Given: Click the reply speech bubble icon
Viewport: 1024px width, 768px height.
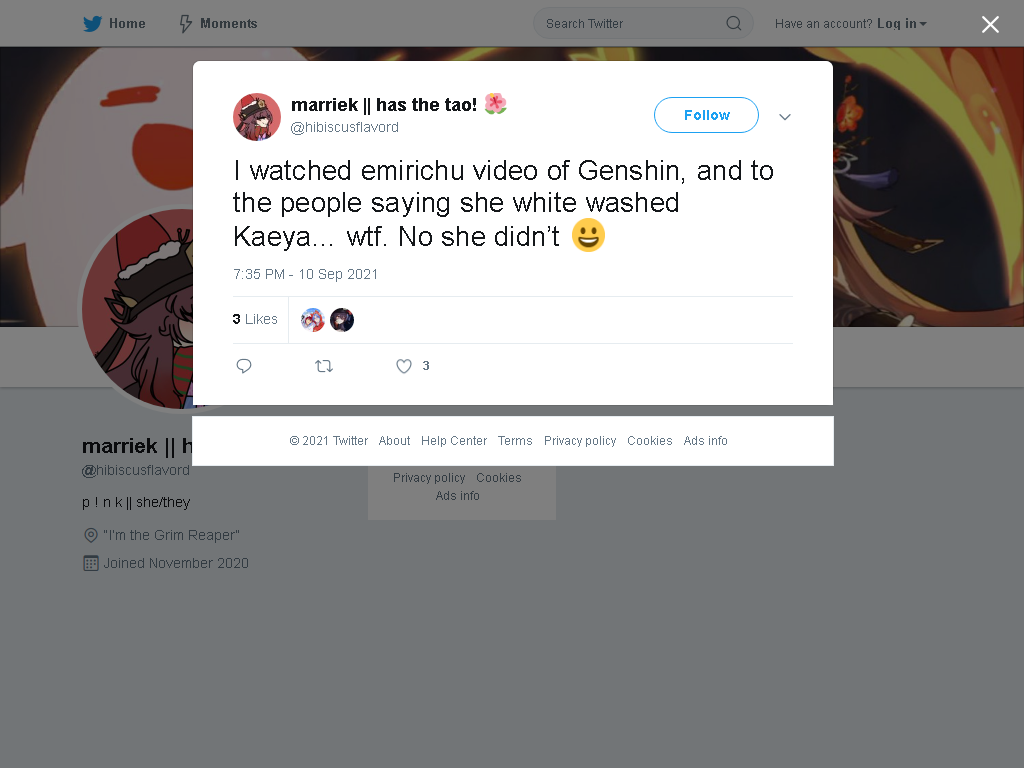Looking at the screenshot, I should pyautogui.click(x=244, y=366).
